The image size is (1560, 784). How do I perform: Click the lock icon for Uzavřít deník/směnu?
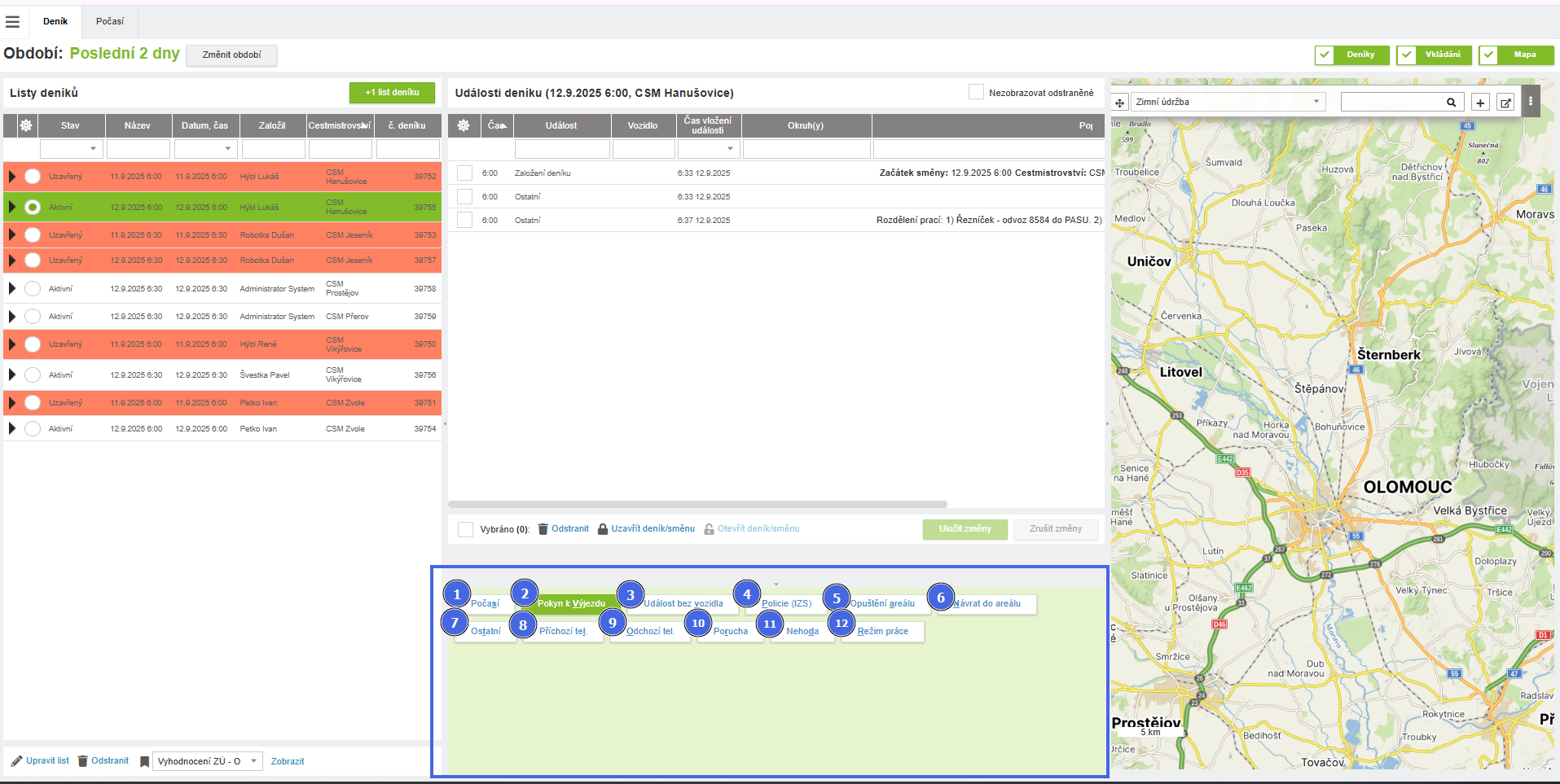[603, 529]
